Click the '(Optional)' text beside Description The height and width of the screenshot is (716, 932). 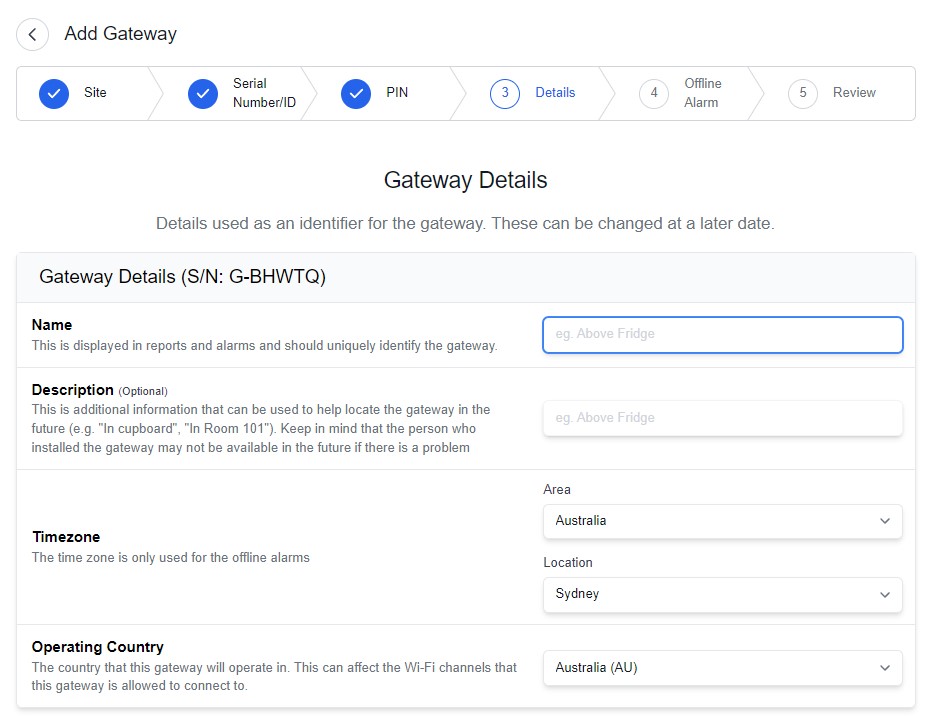click(143, 392)
